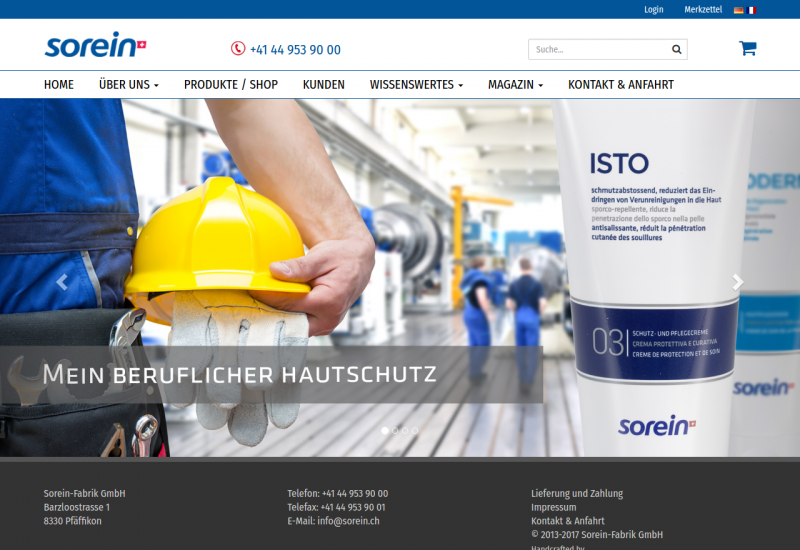This screenshot has height=550, width=800.
Task: Expand the Wissenswertes dropdown menu
Action: [x=416, y=85]
